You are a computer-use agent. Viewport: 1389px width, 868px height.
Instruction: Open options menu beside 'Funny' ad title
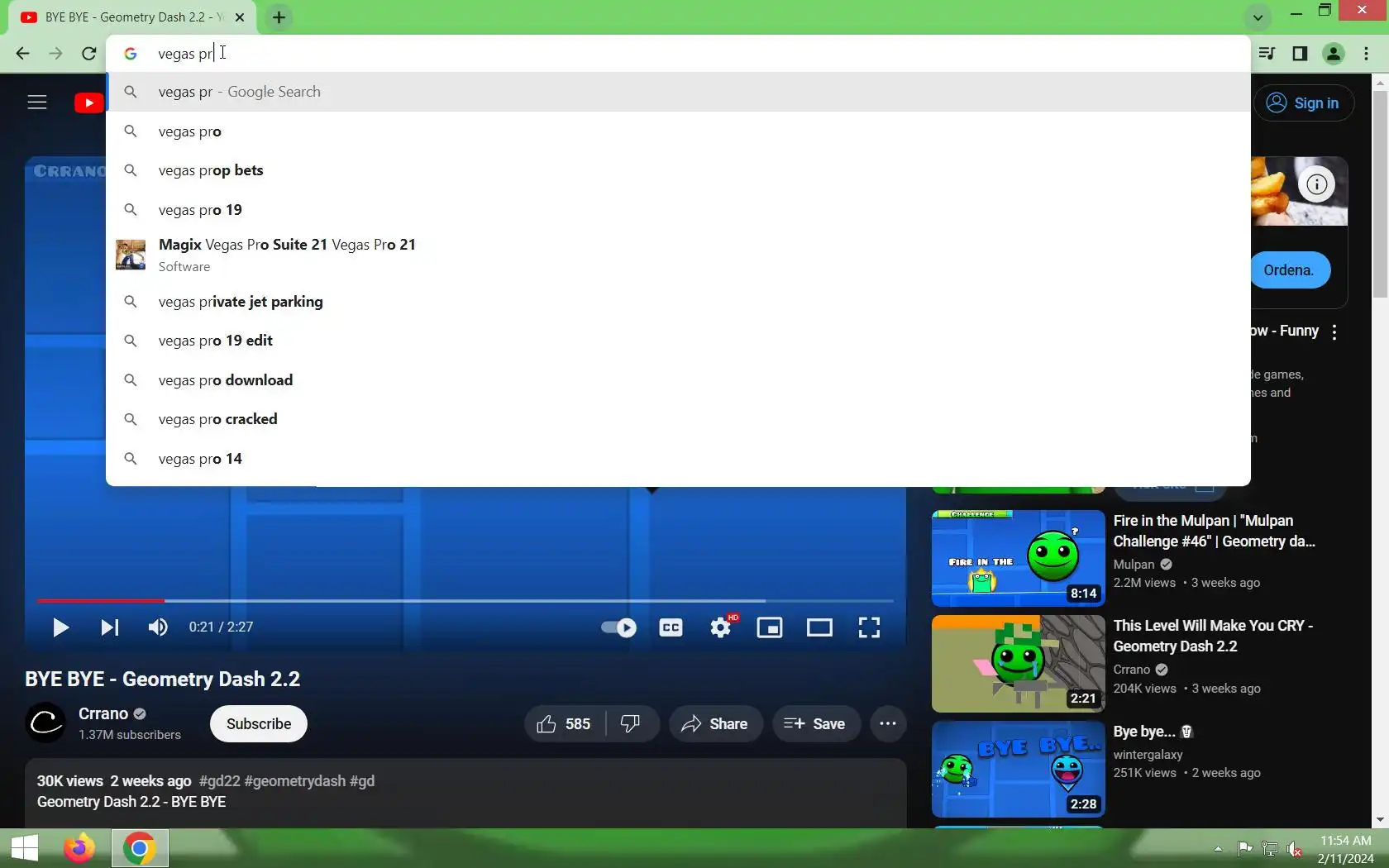pyautogui.click(x=1334, y=331)
